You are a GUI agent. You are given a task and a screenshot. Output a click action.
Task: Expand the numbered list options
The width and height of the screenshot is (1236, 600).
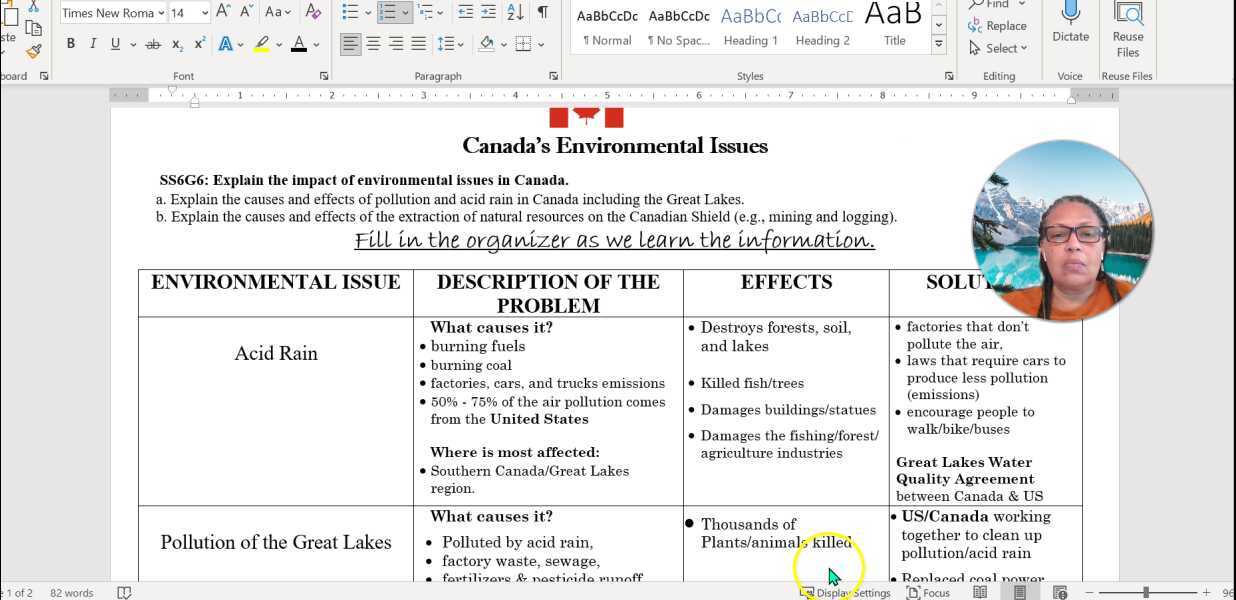coord(403,12)
